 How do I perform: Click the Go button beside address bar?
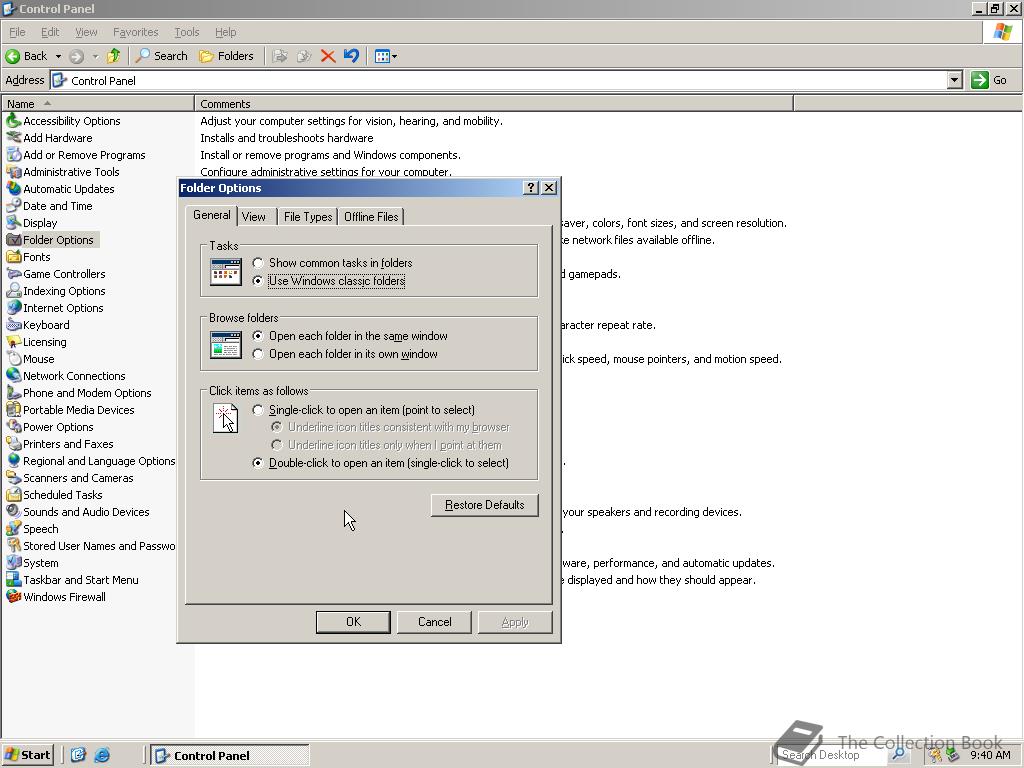[989, 80]
